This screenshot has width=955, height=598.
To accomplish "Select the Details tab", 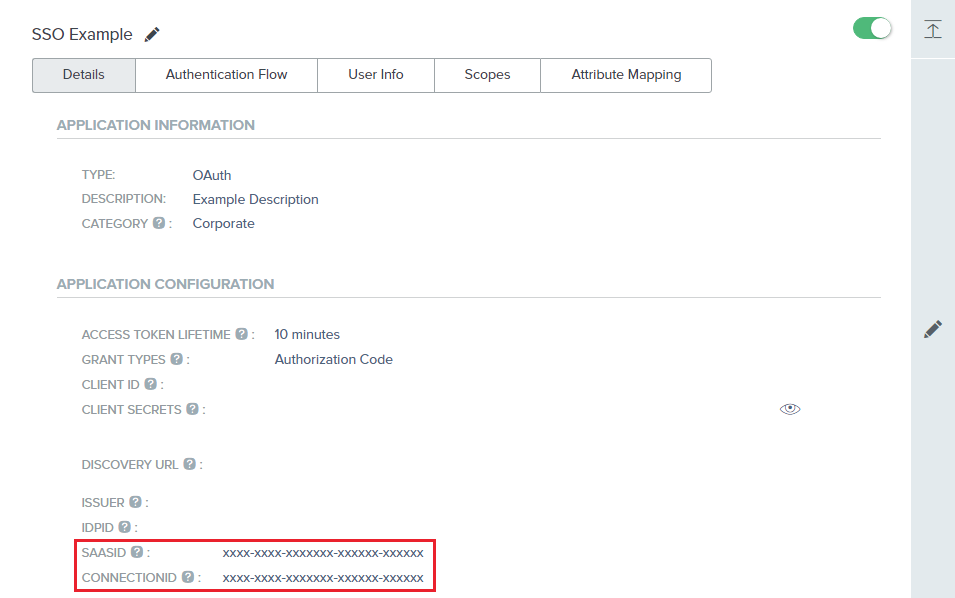I will click(83, 74).
